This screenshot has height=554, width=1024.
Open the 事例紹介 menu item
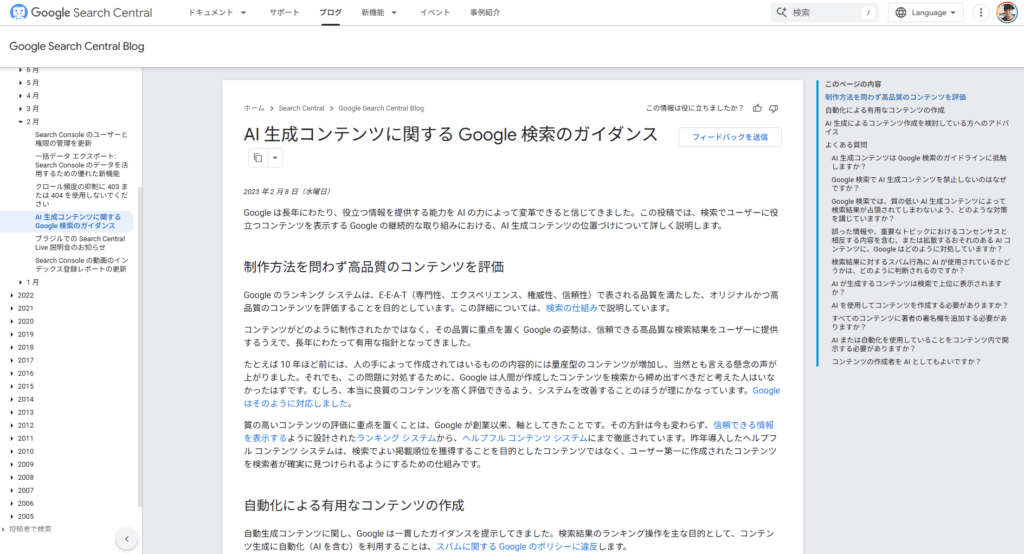[x=485, y=12]
